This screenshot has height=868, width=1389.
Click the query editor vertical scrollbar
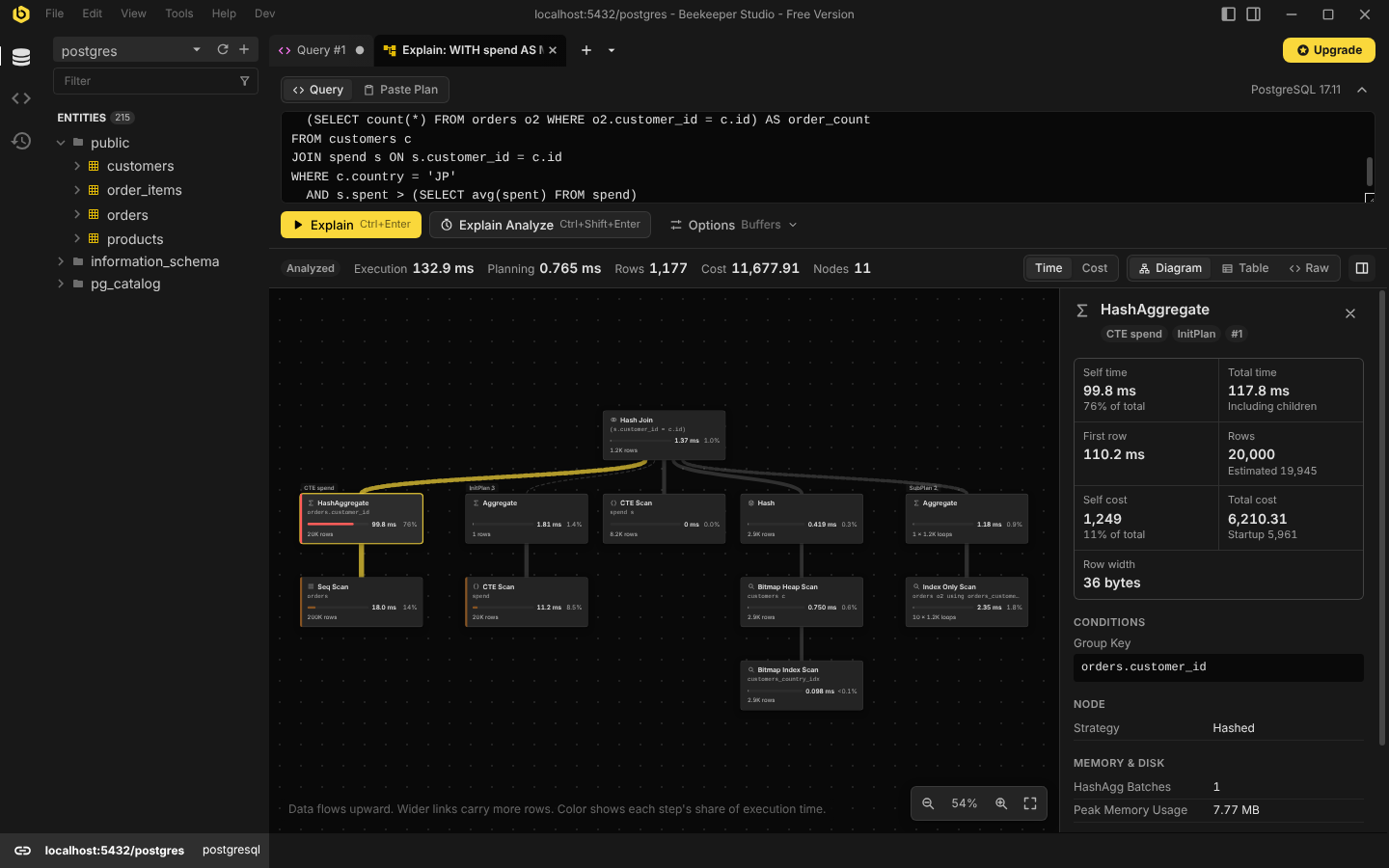[x=1370, y=171]
